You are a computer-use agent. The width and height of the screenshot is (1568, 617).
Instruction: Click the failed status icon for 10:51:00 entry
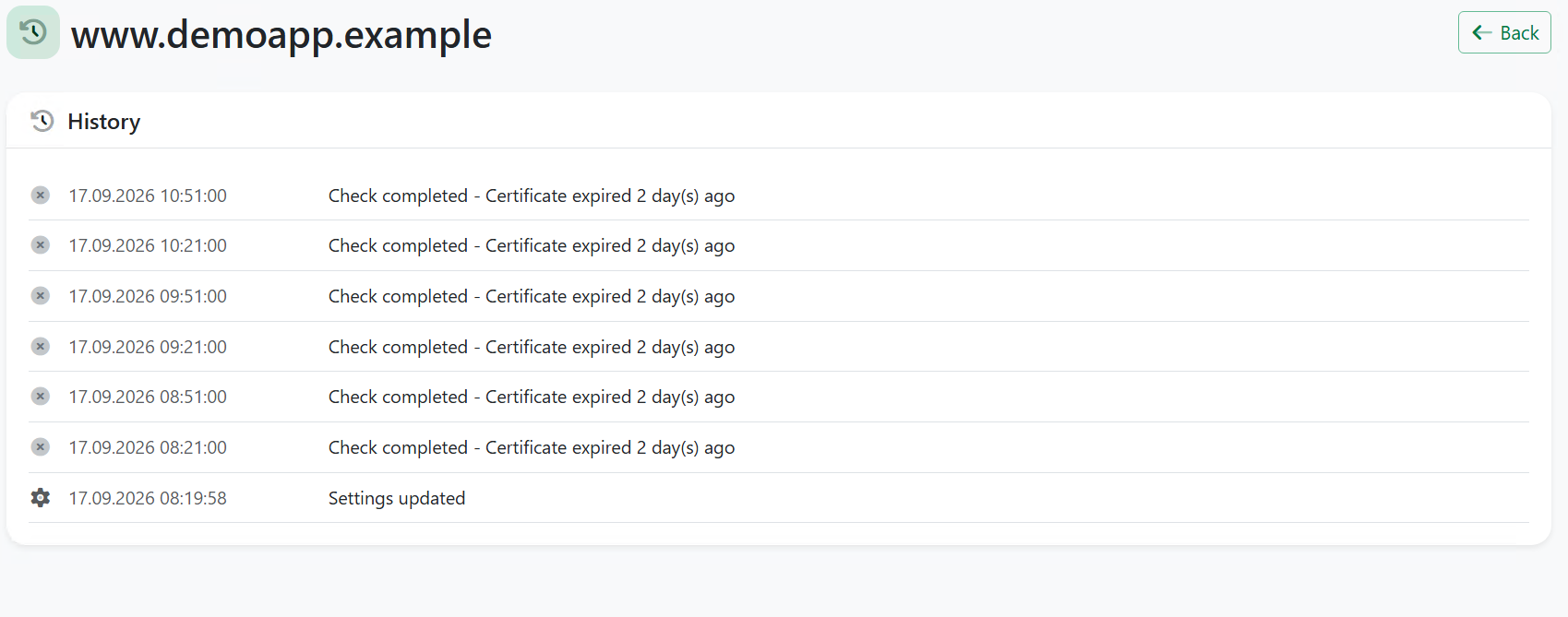pyautogui.click(x=41, y=195)
